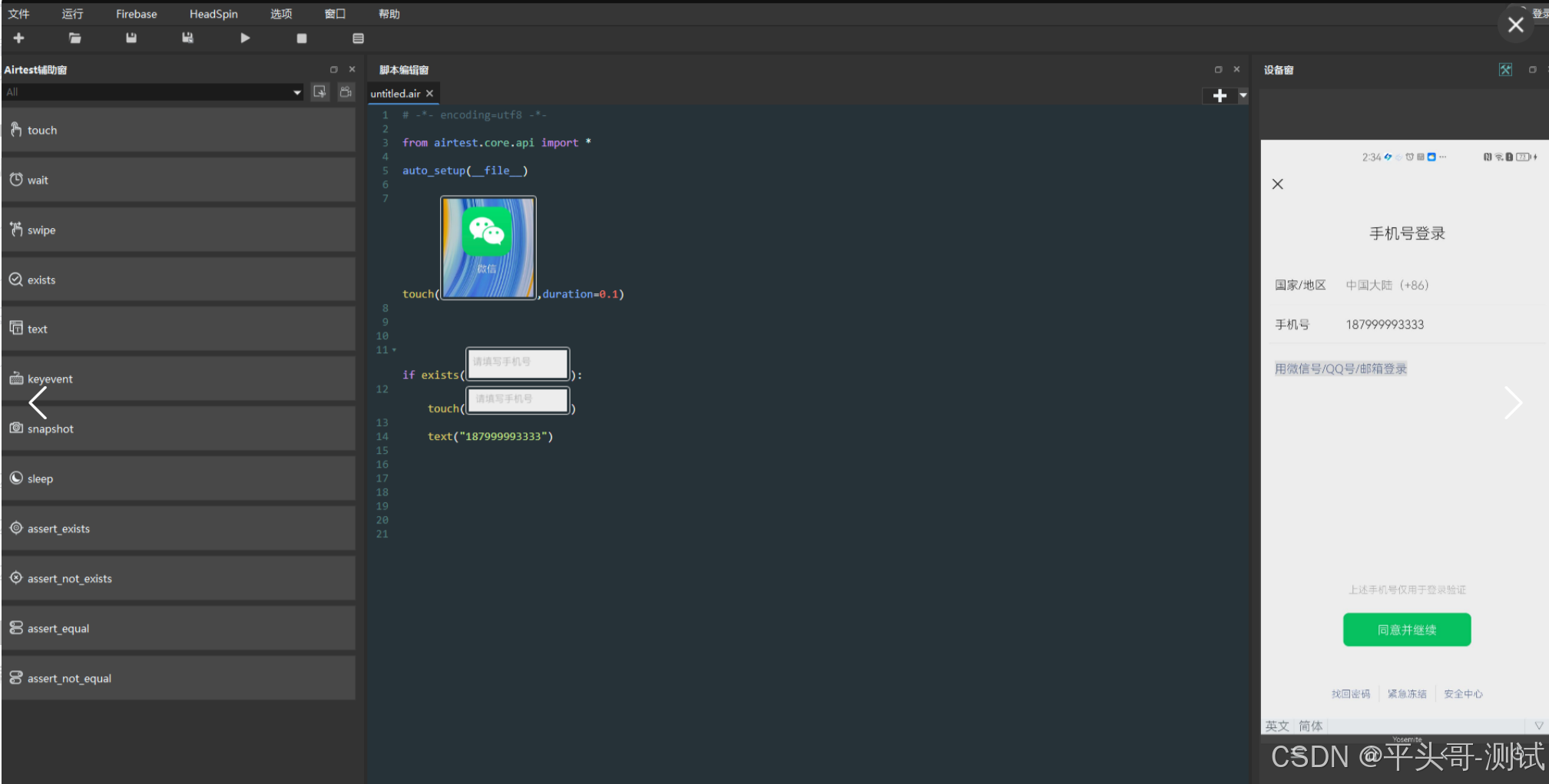Open a script with the folder icon
The width and height of the screenshot is (1549, 784).
[x=74, y=38]
